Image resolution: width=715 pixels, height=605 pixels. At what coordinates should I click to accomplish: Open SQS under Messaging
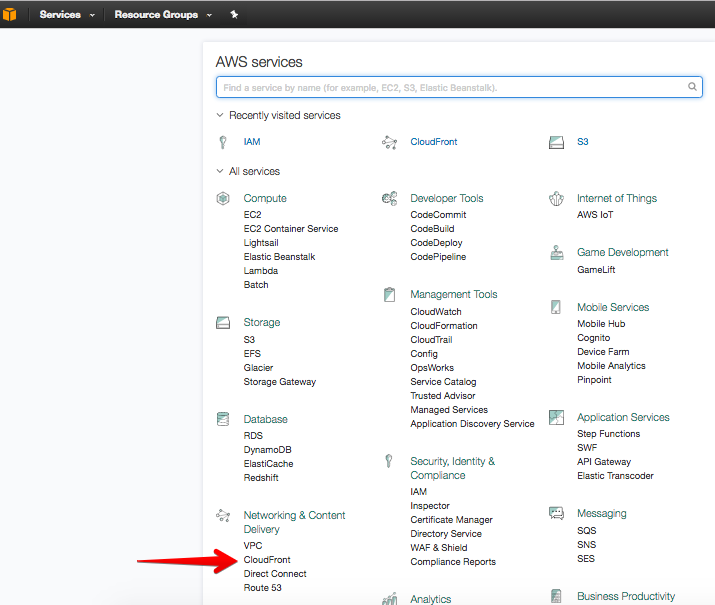(x=586, y=530)
